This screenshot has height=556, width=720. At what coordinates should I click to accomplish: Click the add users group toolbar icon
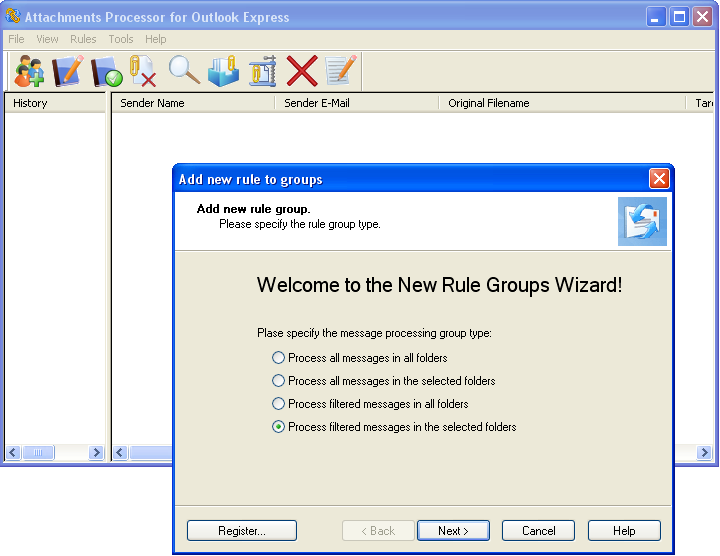tap(28, 71)
